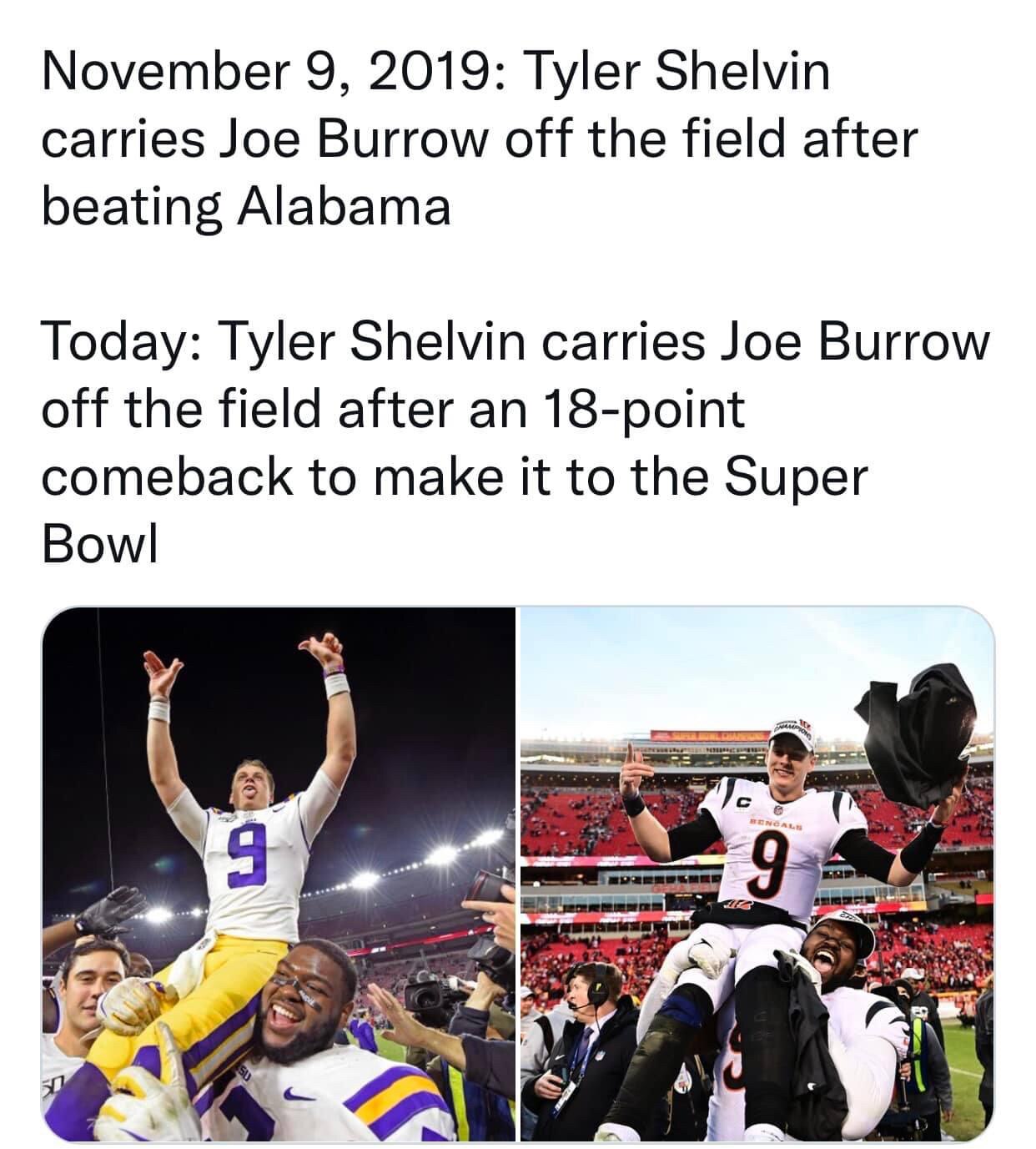Click the "BENGALS" wordmark on the white jersey
The height and width of the screenshot is (1149, 1036).
point(776,821)
